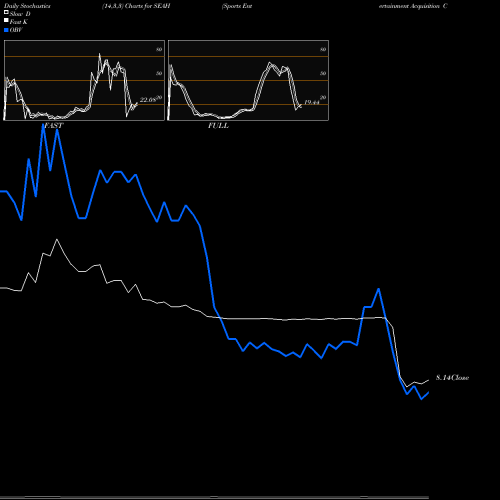Viewport: 500px width, 500px height.
Task: Click the FAST stochastic chart label
Action: pyautogui.click(x=53, y=126)
